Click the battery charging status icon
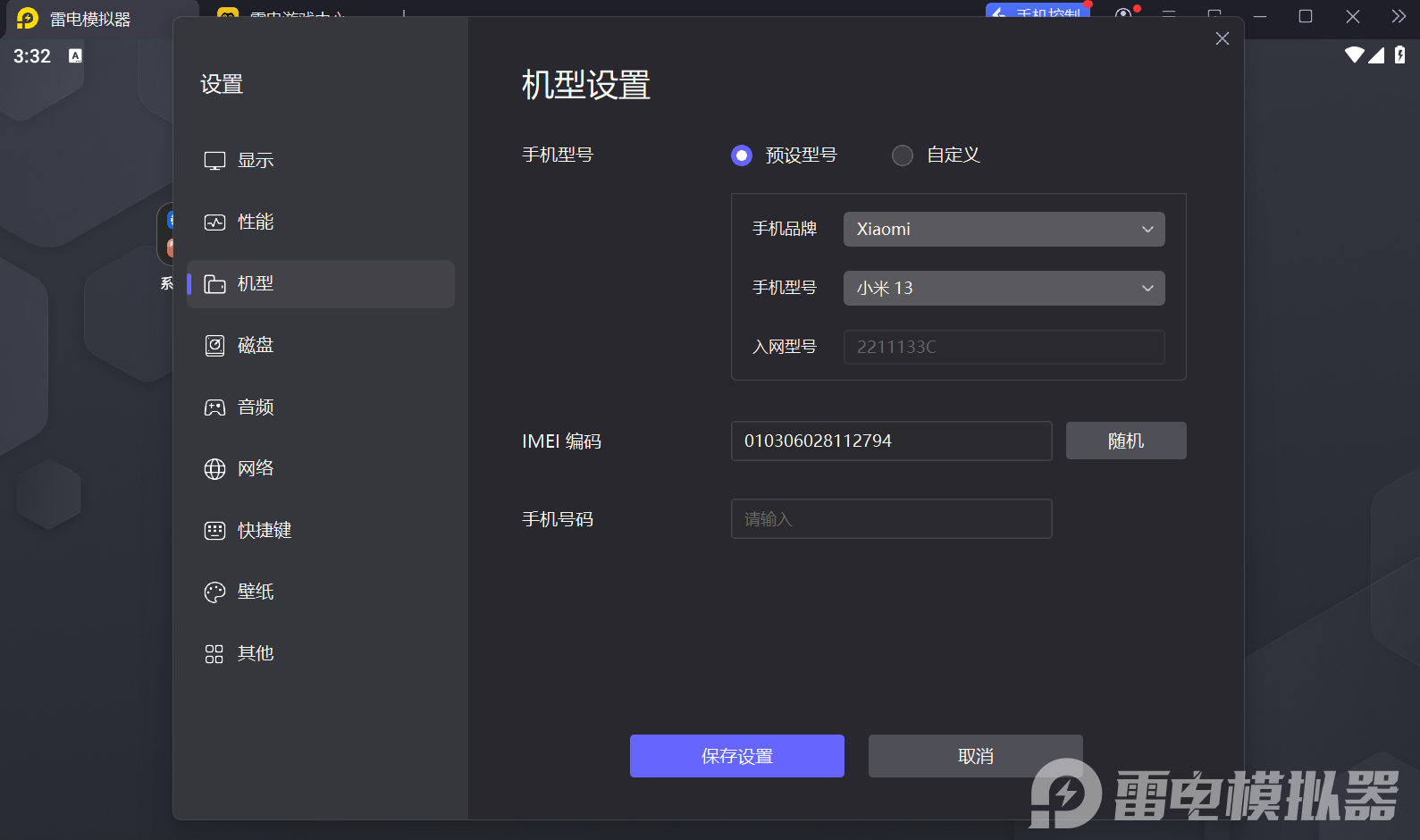Viewport: 1420px width, 840px height. [x=1399, y=55]
